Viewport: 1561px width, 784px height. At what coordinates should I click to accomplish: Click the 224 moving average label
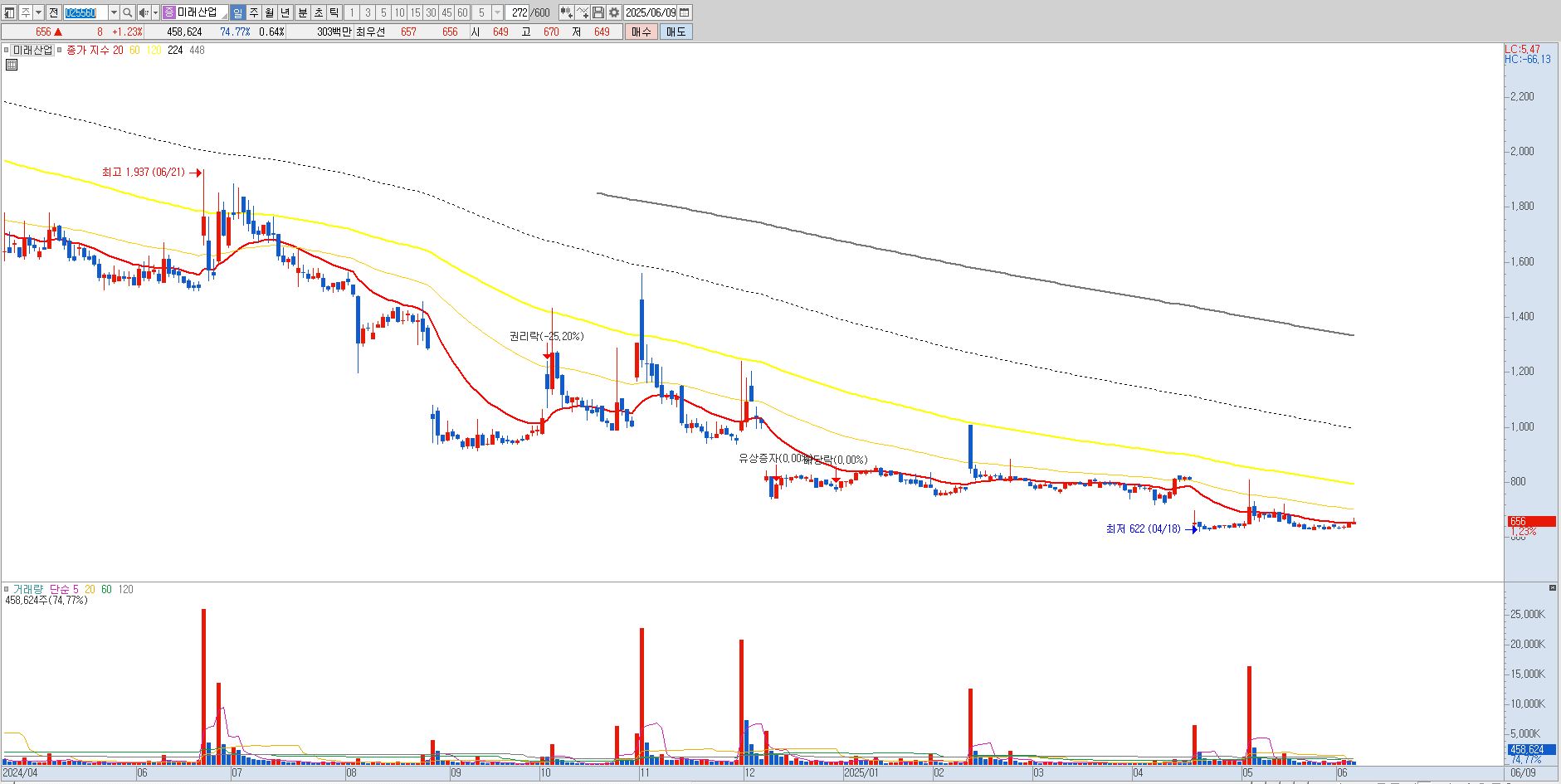click(x=175, y=50)
